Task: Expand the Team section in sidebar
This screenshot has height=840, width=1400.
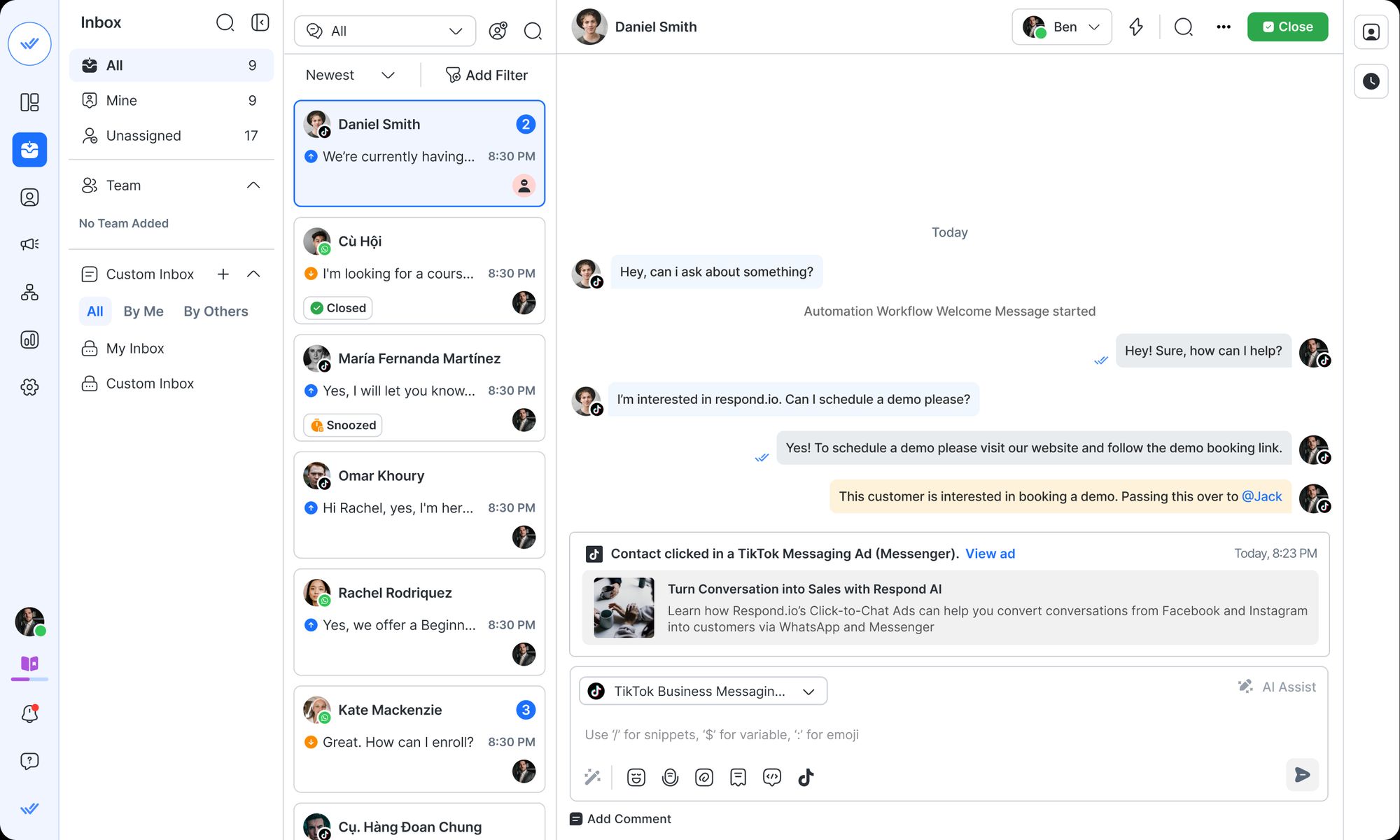Action: pyautogui.click(x=253, y=185)
